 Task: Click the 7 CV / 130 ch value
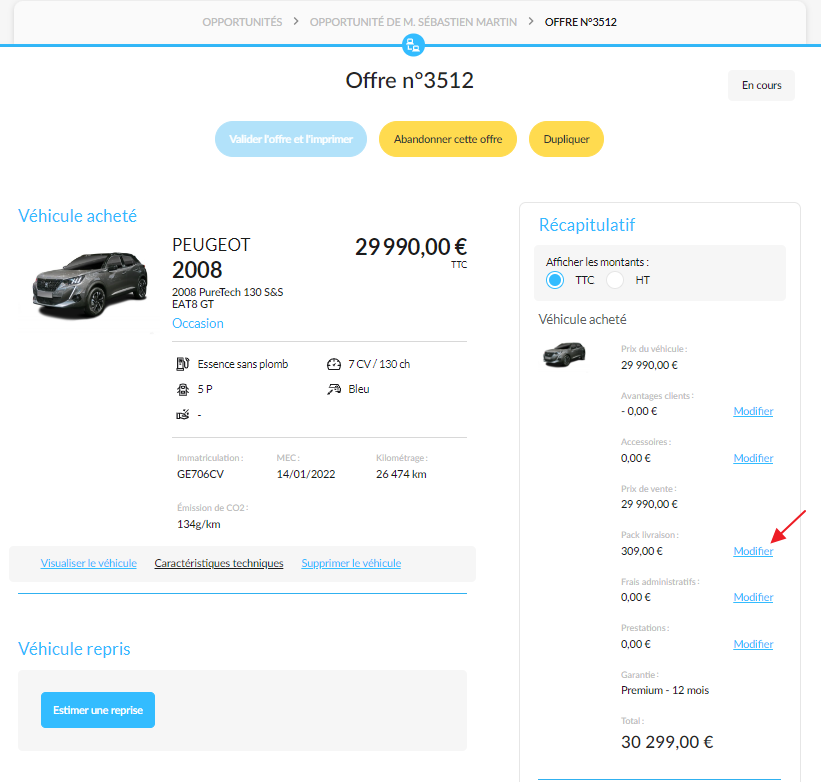[x=379, y=364]
